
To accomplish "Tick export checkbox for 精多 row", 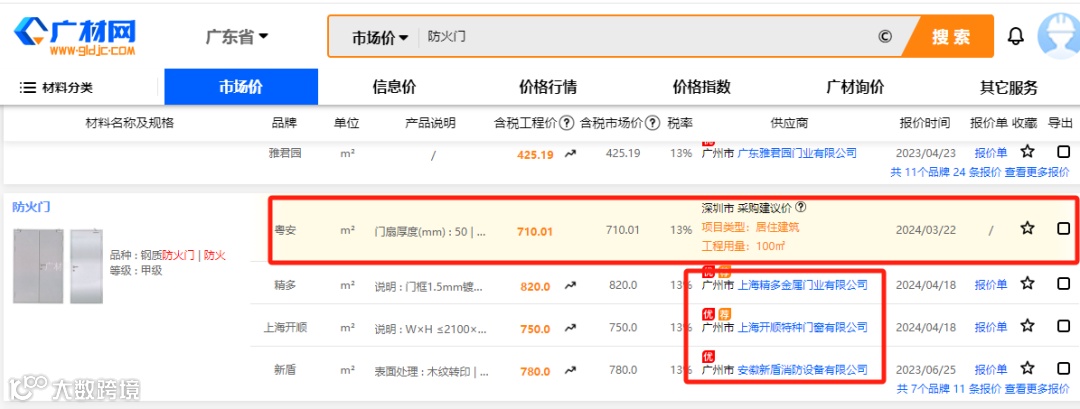I will pos(1063,283).
